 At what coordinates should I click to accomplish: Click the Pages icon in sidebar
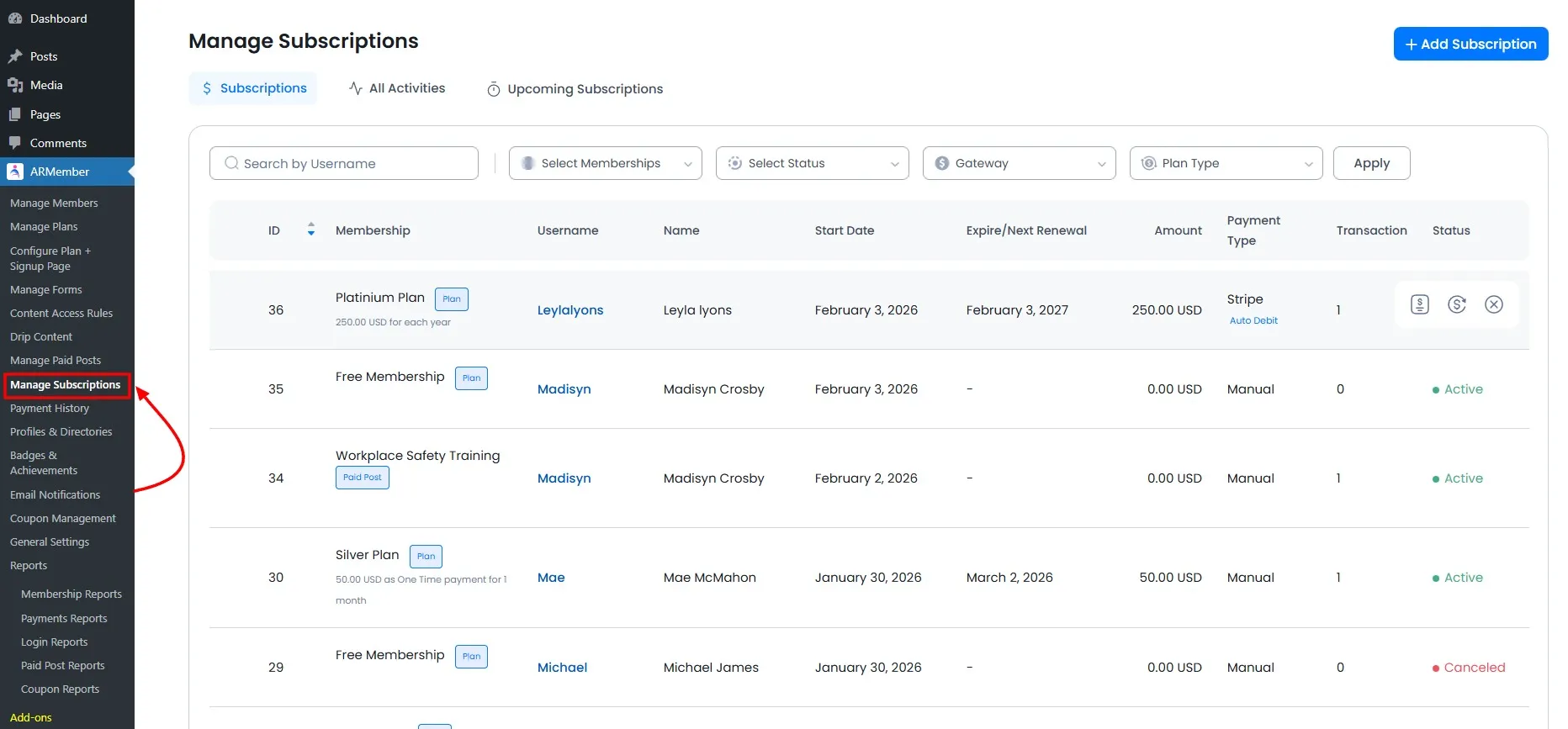coord(15,114)
